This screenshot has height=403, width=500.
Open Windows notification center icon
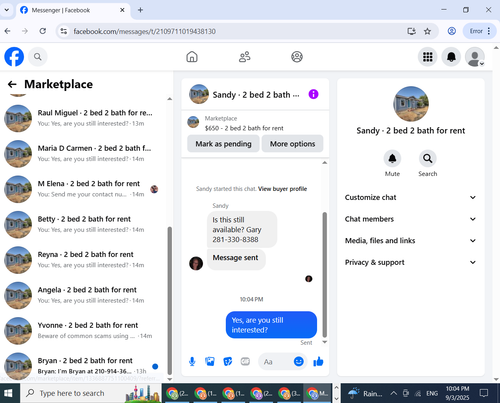click(x=484, y=393)
